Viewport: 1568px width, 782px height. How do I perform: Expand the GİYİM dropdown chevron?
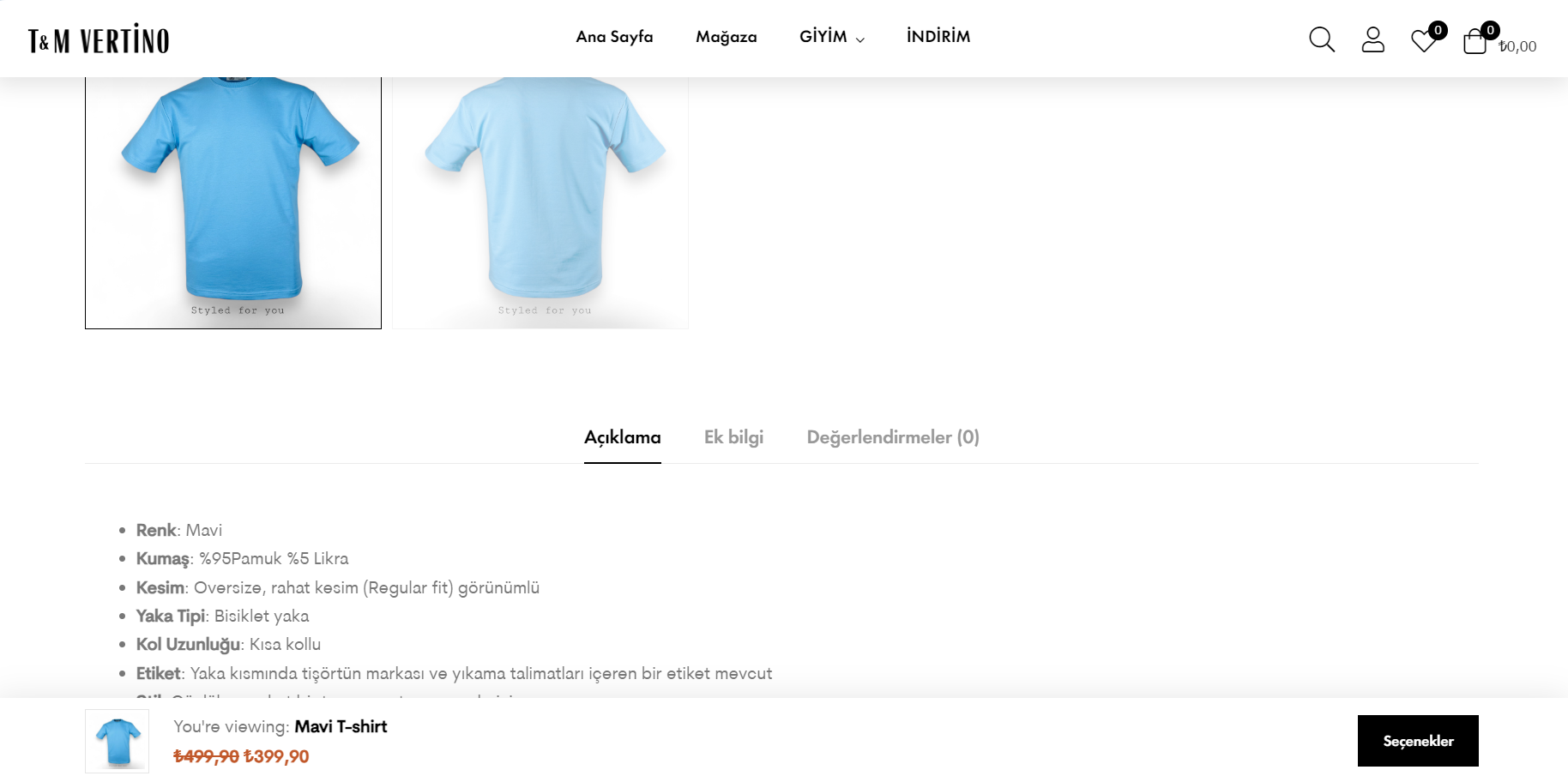click(x=860, y=39)
